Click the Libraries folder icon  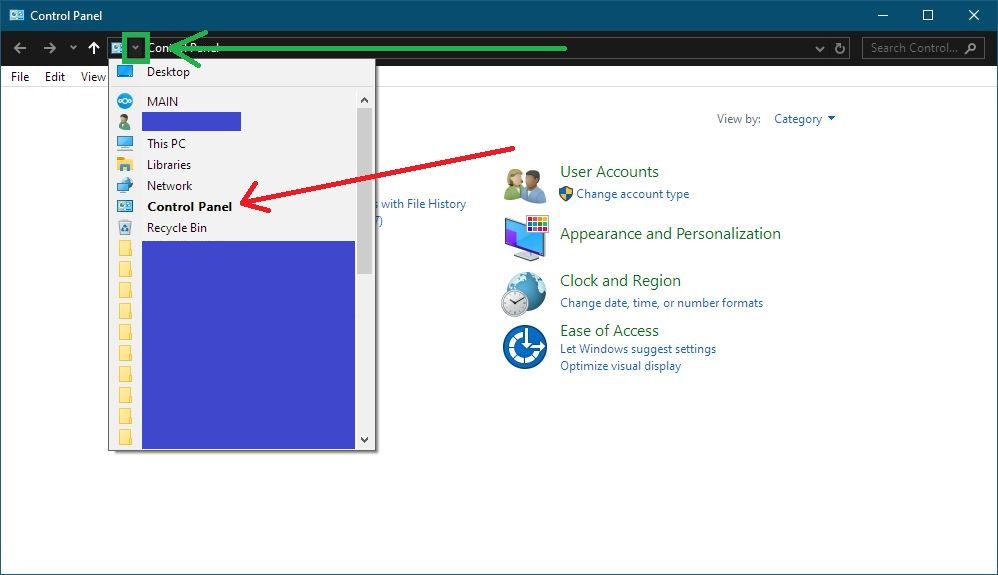point(125,164)
